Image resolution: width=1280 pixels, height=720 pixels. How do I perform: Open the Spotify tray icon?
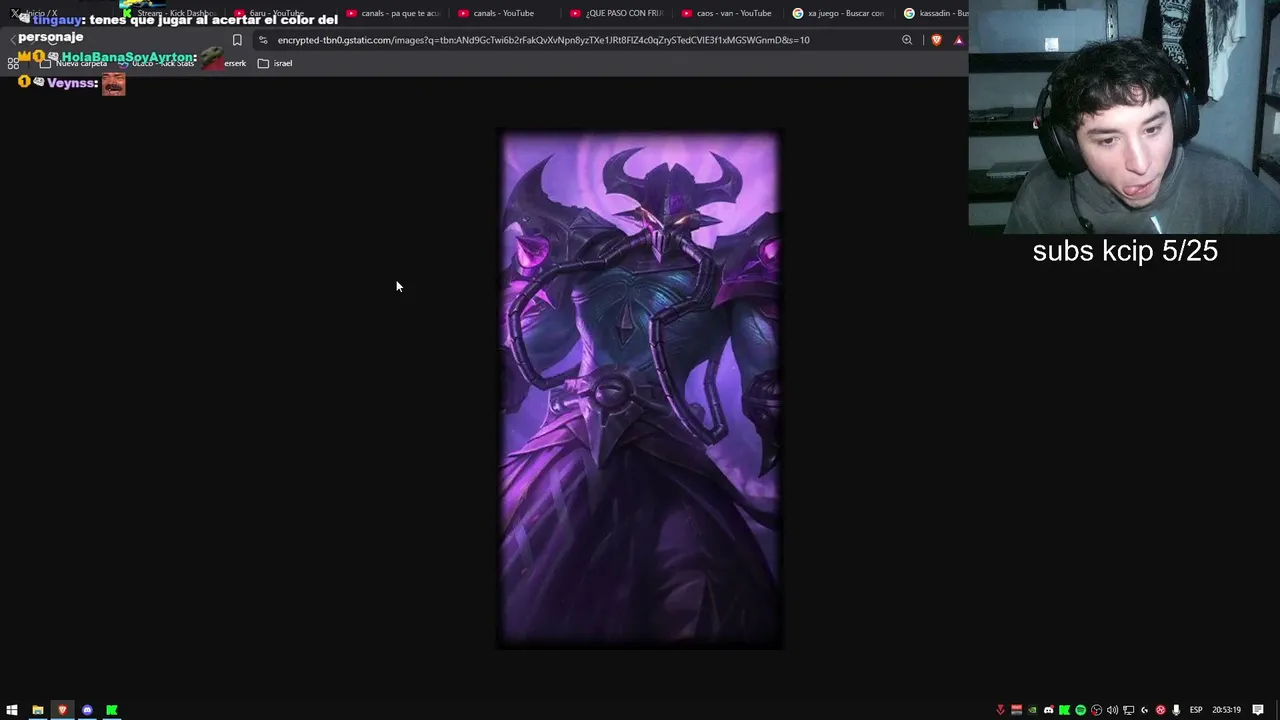(x=1080, y=710)
